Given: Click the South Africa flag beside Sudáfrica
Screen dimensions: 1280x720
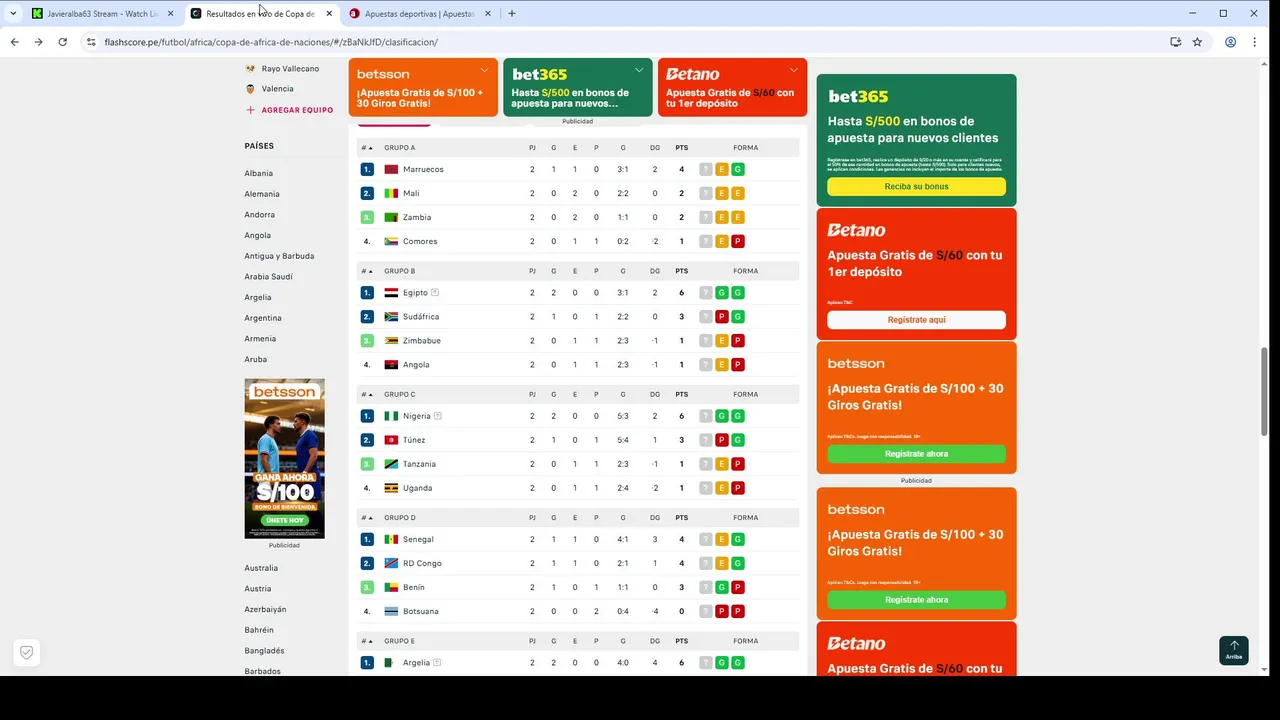Looking at the screenshot, I should pyautogui.click(x=391, y=317).
